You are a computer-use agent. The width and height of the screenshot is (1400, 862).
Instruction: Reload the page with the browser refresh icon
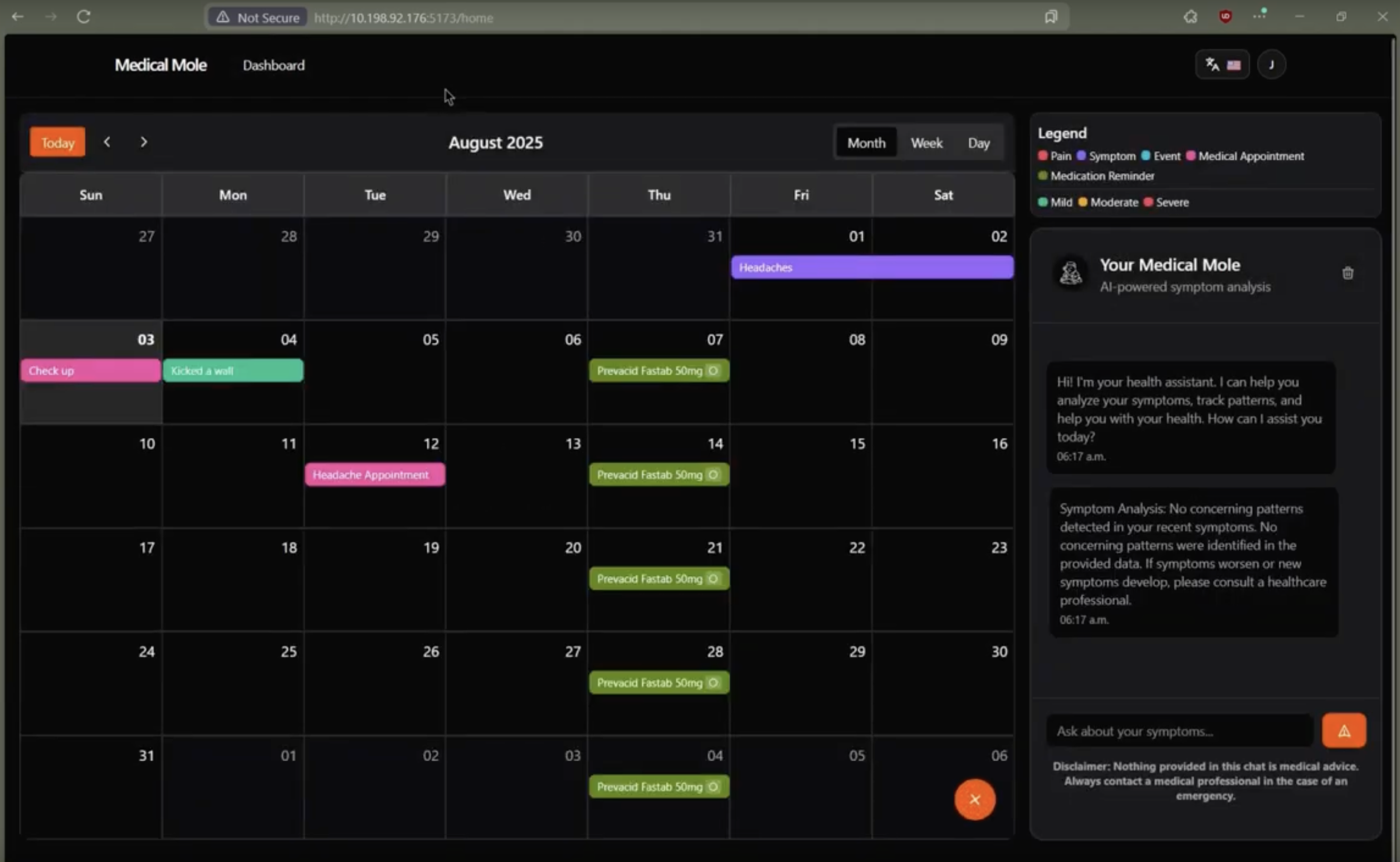(x=84, y=17)
